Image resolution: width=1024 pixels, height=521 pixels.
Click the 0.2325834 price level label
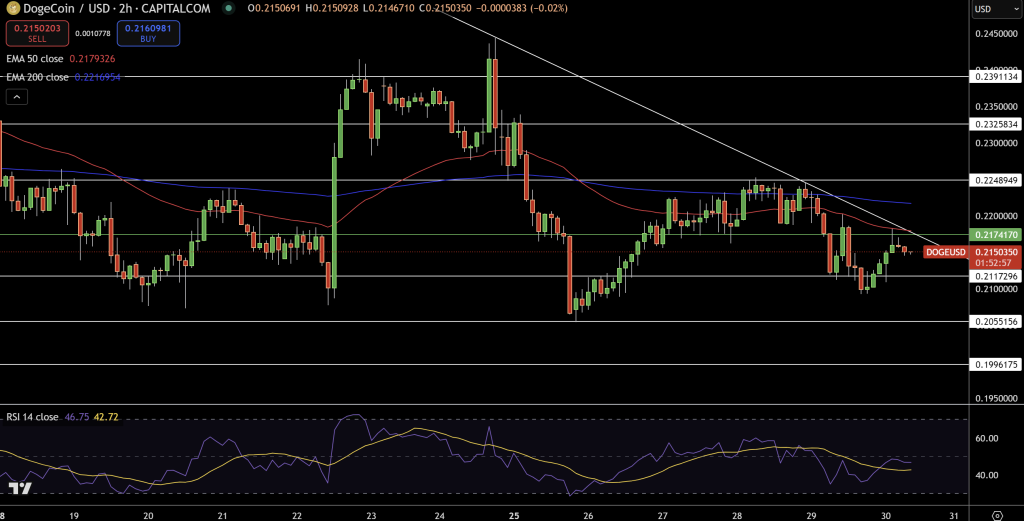point(997,124)
